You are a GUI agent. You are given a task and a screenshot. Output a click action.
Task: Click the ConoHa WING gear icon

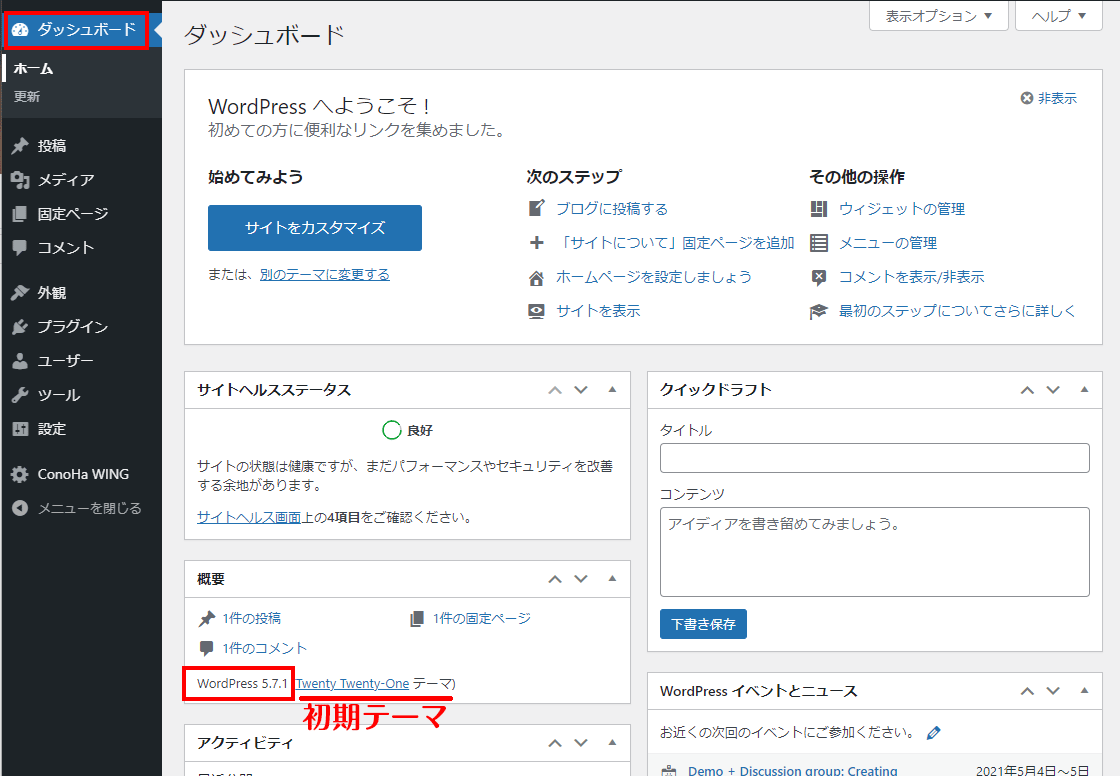pos(20,474)
